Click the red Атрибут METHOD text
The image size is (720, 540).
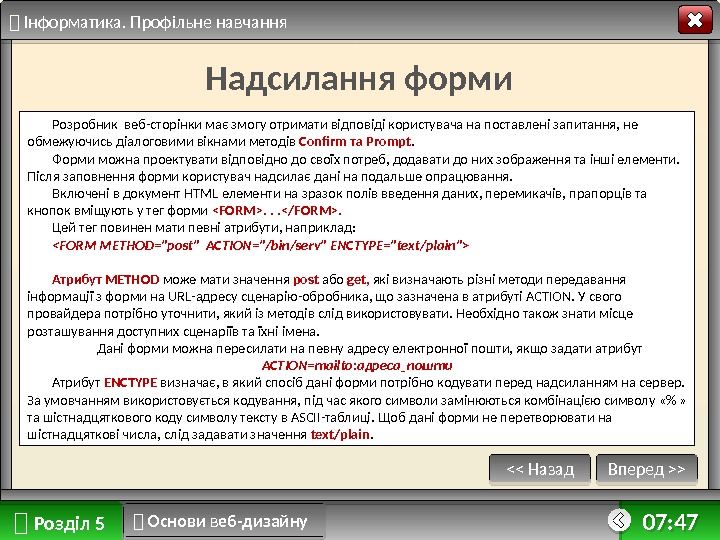coord(106,280)
